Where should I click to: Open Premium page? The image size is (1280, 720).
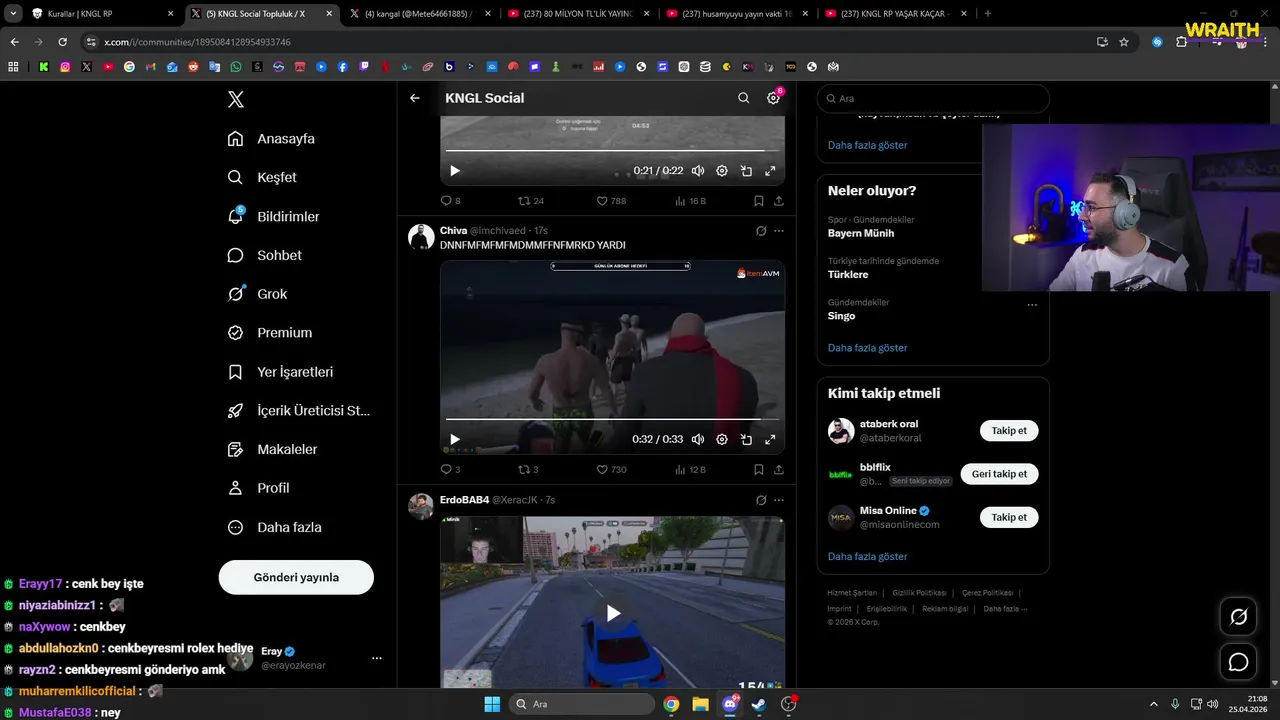pyautogui.click(x=269, y=333)
